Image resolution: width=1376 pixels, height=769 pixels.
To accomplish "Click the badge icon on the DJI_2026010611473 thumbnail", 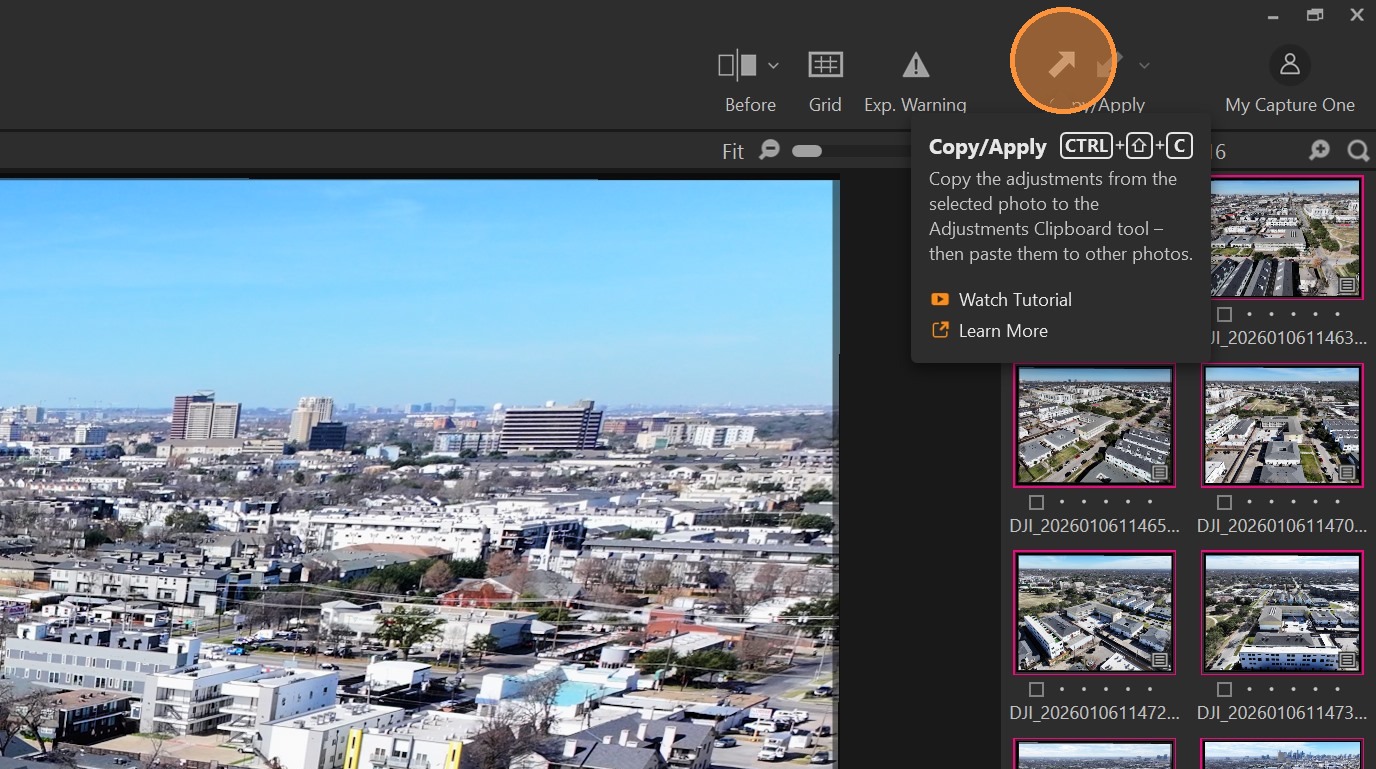I will pos(1347,660).
